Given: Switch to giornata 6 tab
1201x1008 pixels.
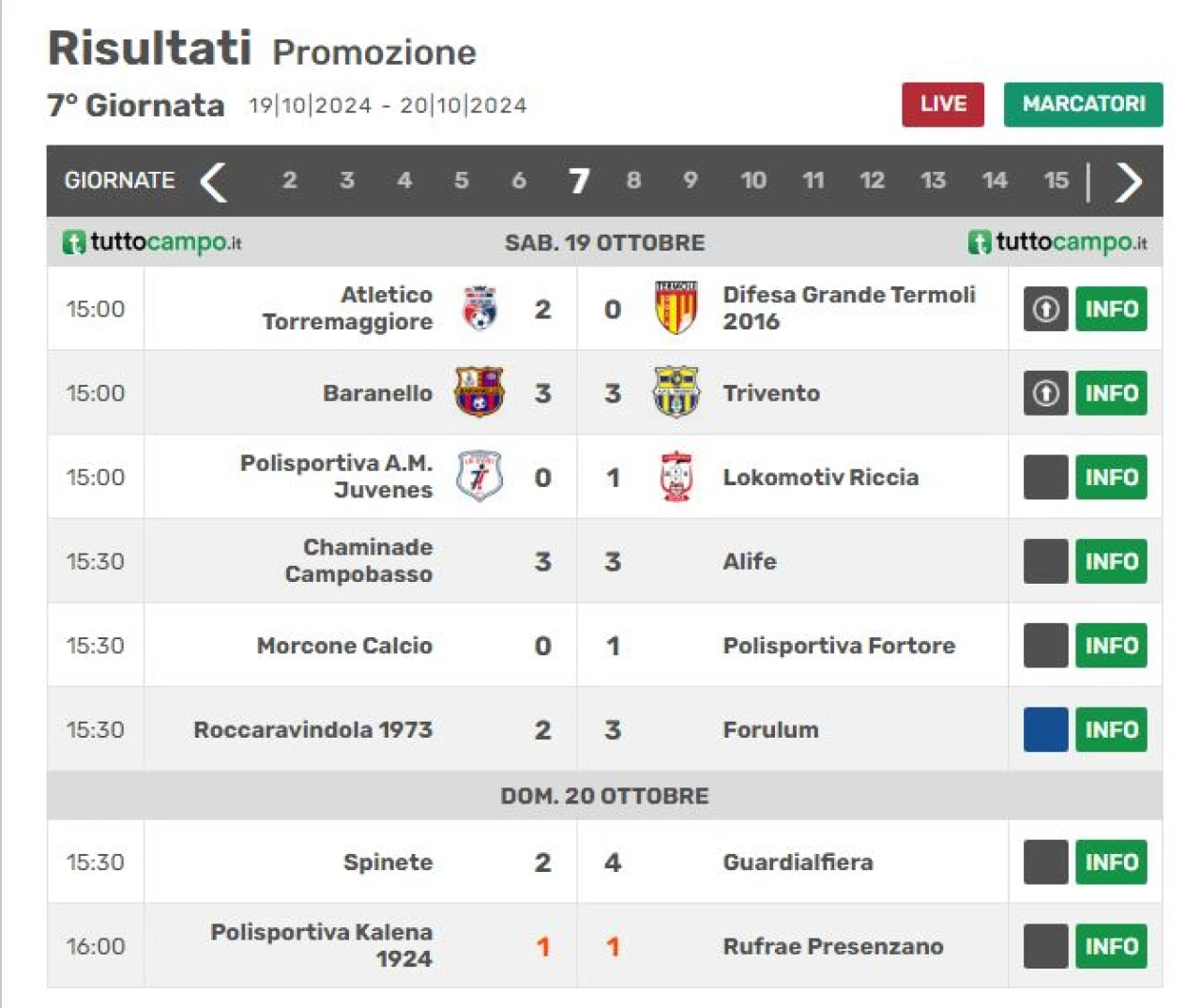Looking at the screenshot, I should [x=519, y=180].
